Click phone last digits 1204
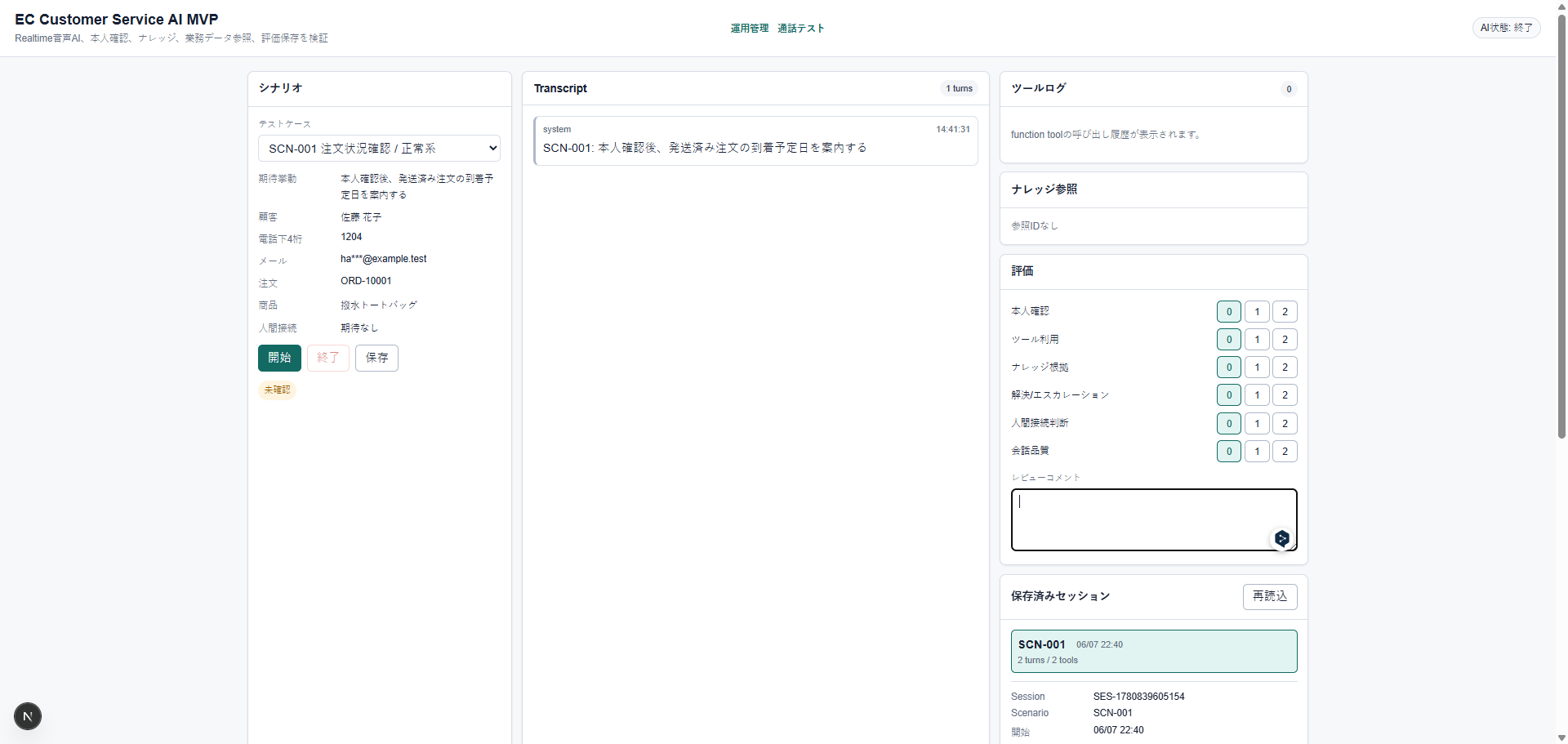1568x744 pixels. coord(351,237)
